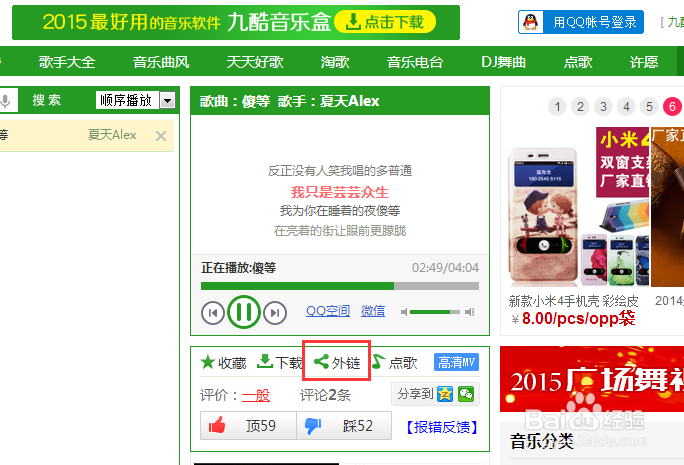The image size is (684, 465).
Task: Open 天天好歌 menu
Action: click(x=255, y=62)
